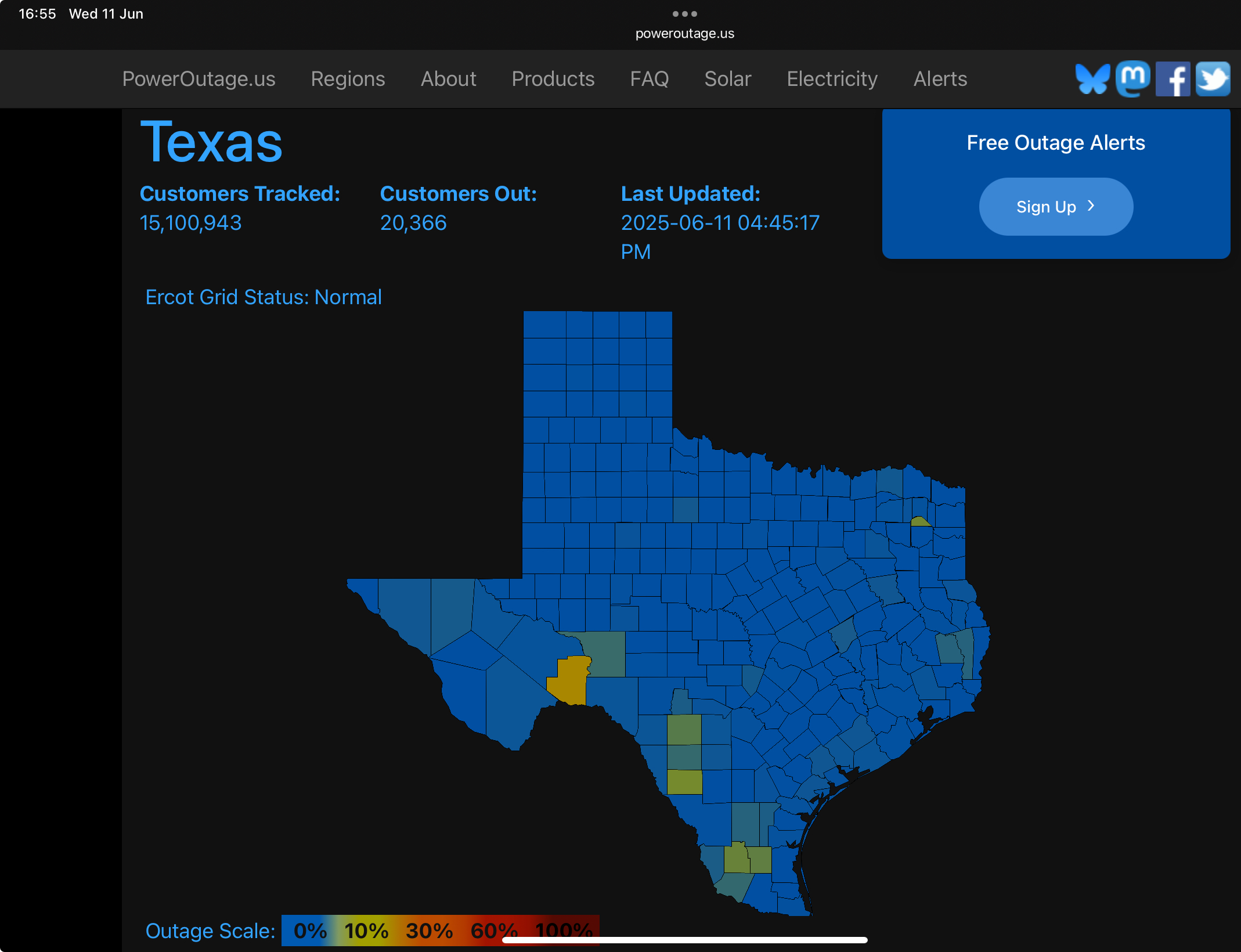Click the Sign Up button
Image resolution: width=1241 pixels, height=952 pixels.
pyautogui.click(x=1056, y=207)
